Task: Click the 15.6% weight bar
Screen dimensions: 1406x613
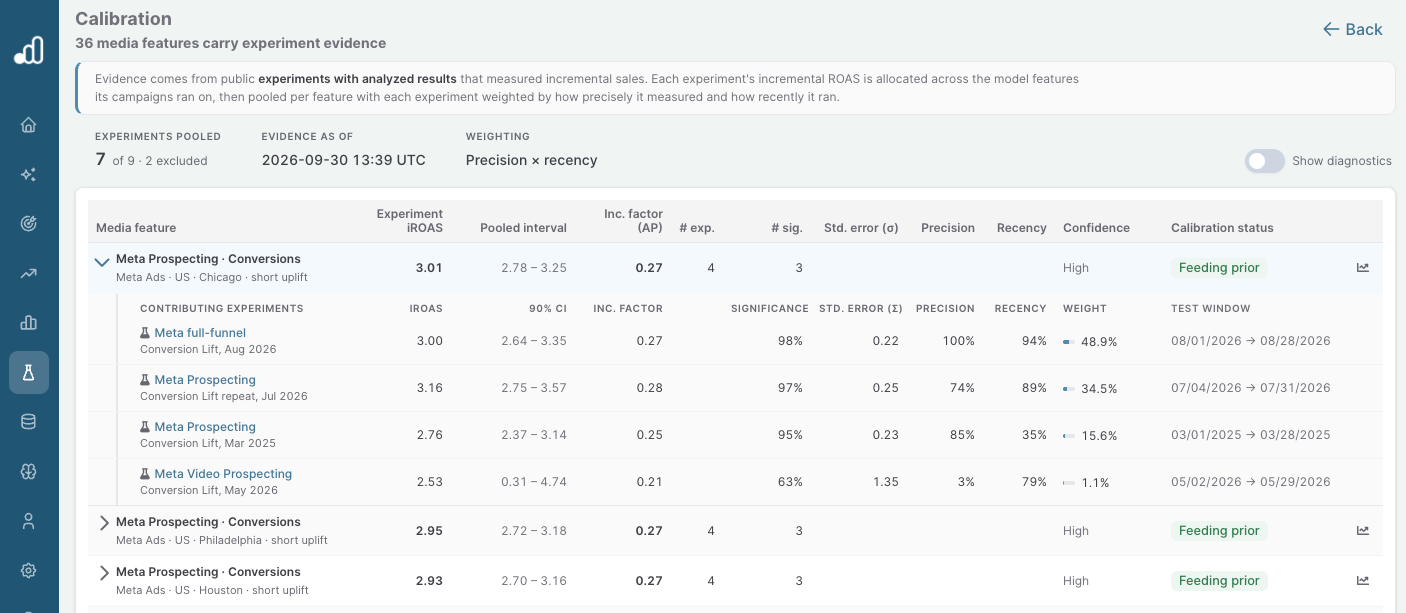Action: click(1068, 436)
